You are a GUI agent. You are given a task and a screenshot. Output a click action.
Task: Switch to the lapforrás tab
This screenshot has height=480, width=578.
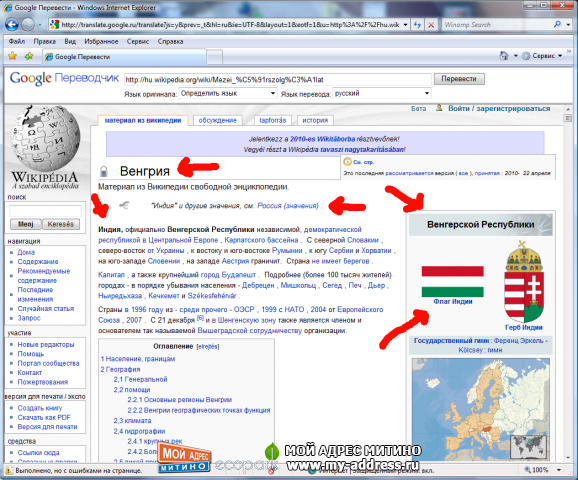[x=272, y=120]
